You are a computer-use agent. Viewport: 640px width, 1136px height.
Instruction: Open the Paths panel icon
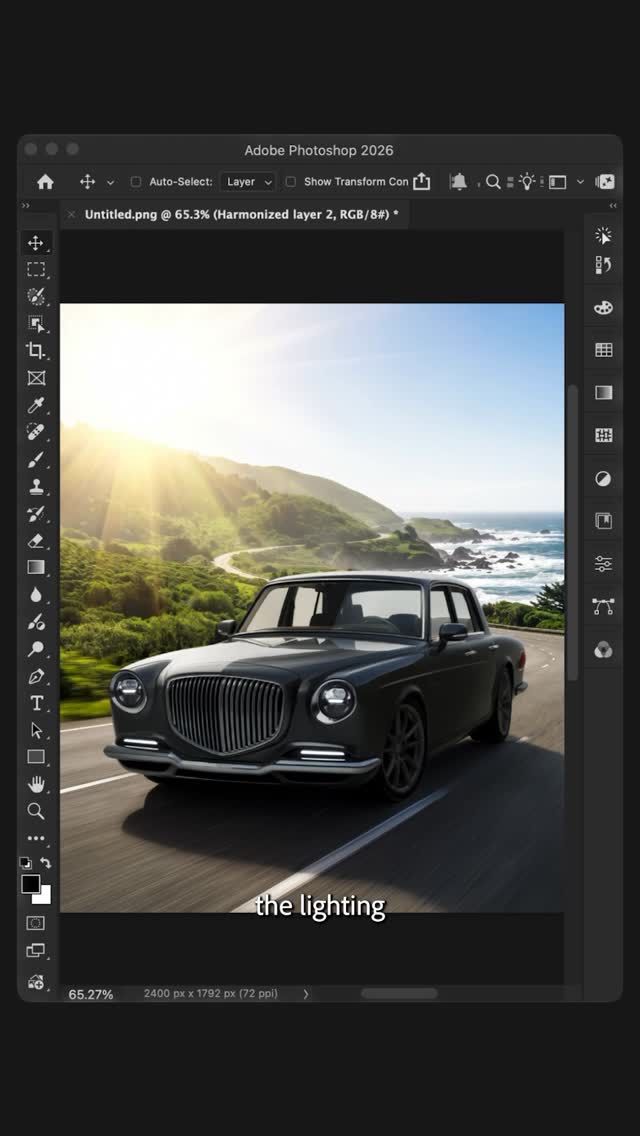click(603, 607)
